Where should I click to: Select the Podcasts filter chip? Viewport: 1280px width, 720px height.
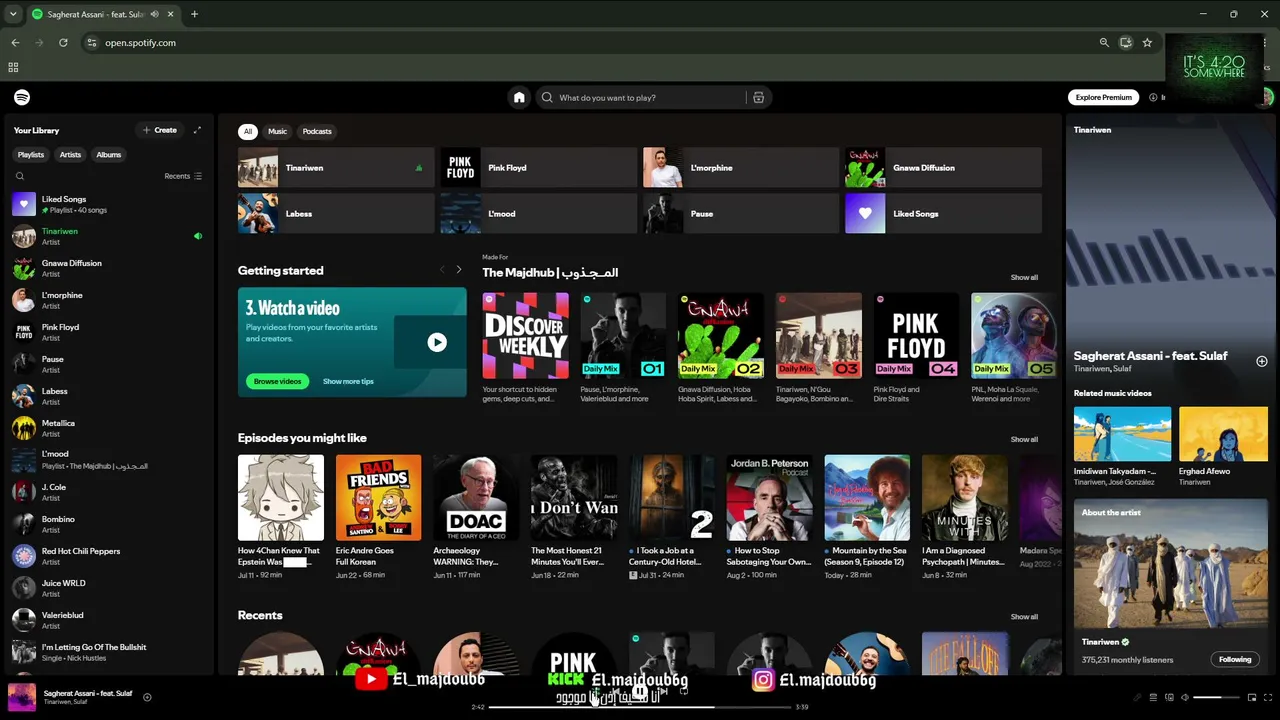pos(317,131)
